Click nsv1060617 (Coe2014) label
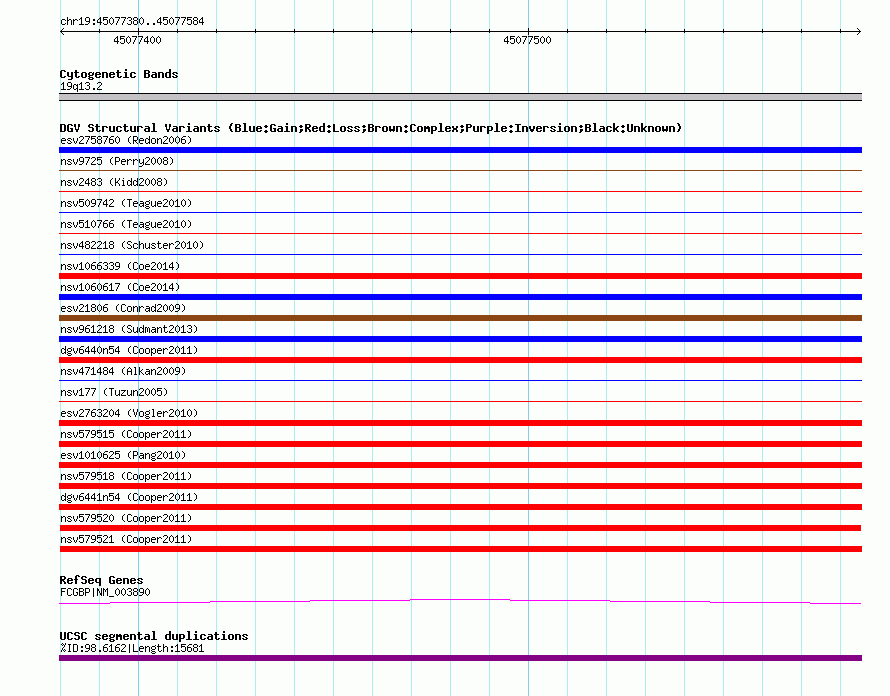 coord(120,287)
